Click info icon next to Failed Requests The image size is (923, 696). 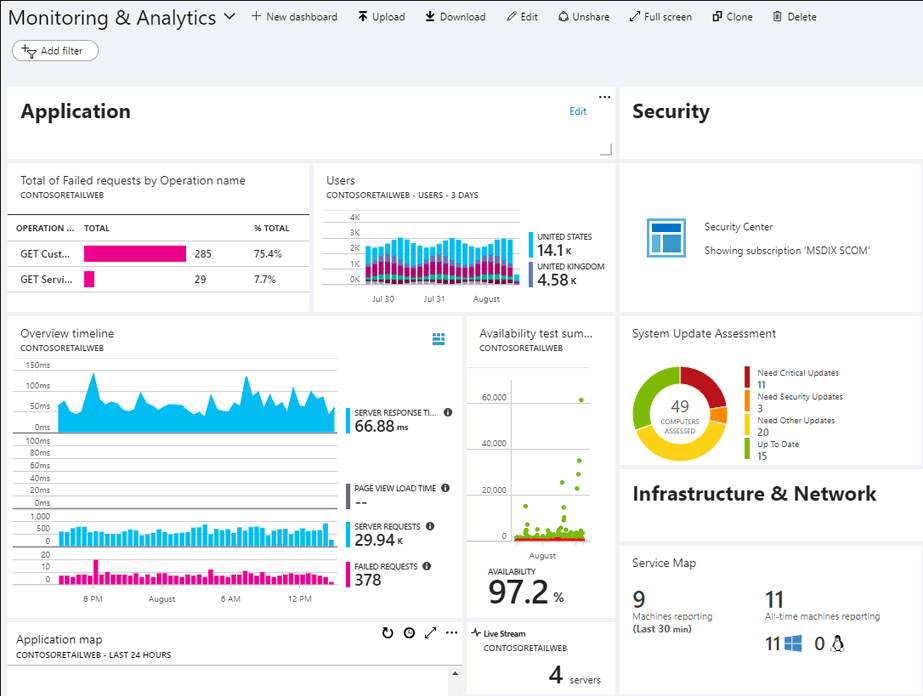(x=427, y=566)
